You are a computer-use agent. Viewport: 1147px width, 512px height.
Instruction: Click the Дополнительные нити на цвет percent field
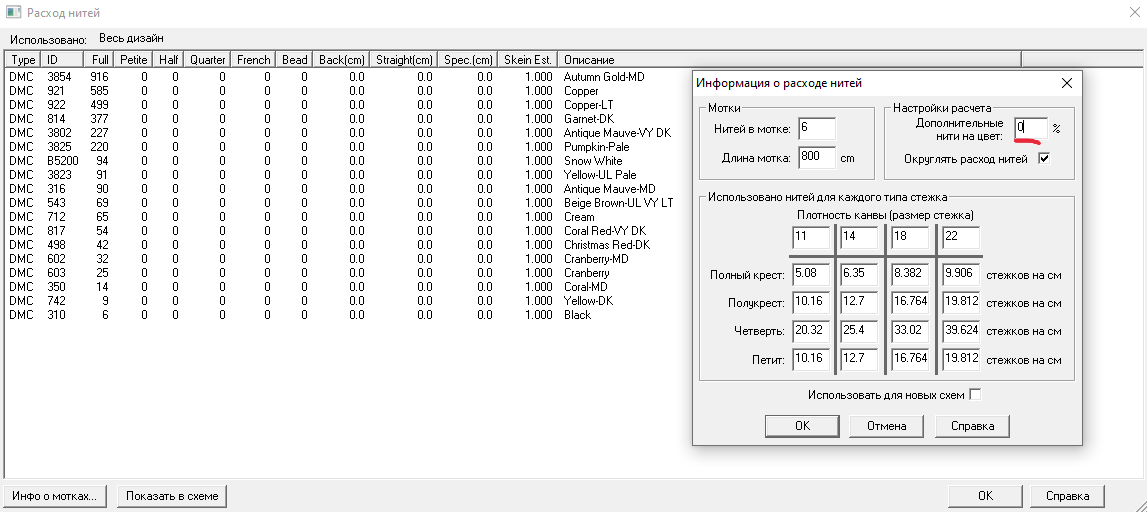(x=1031, y=128)
